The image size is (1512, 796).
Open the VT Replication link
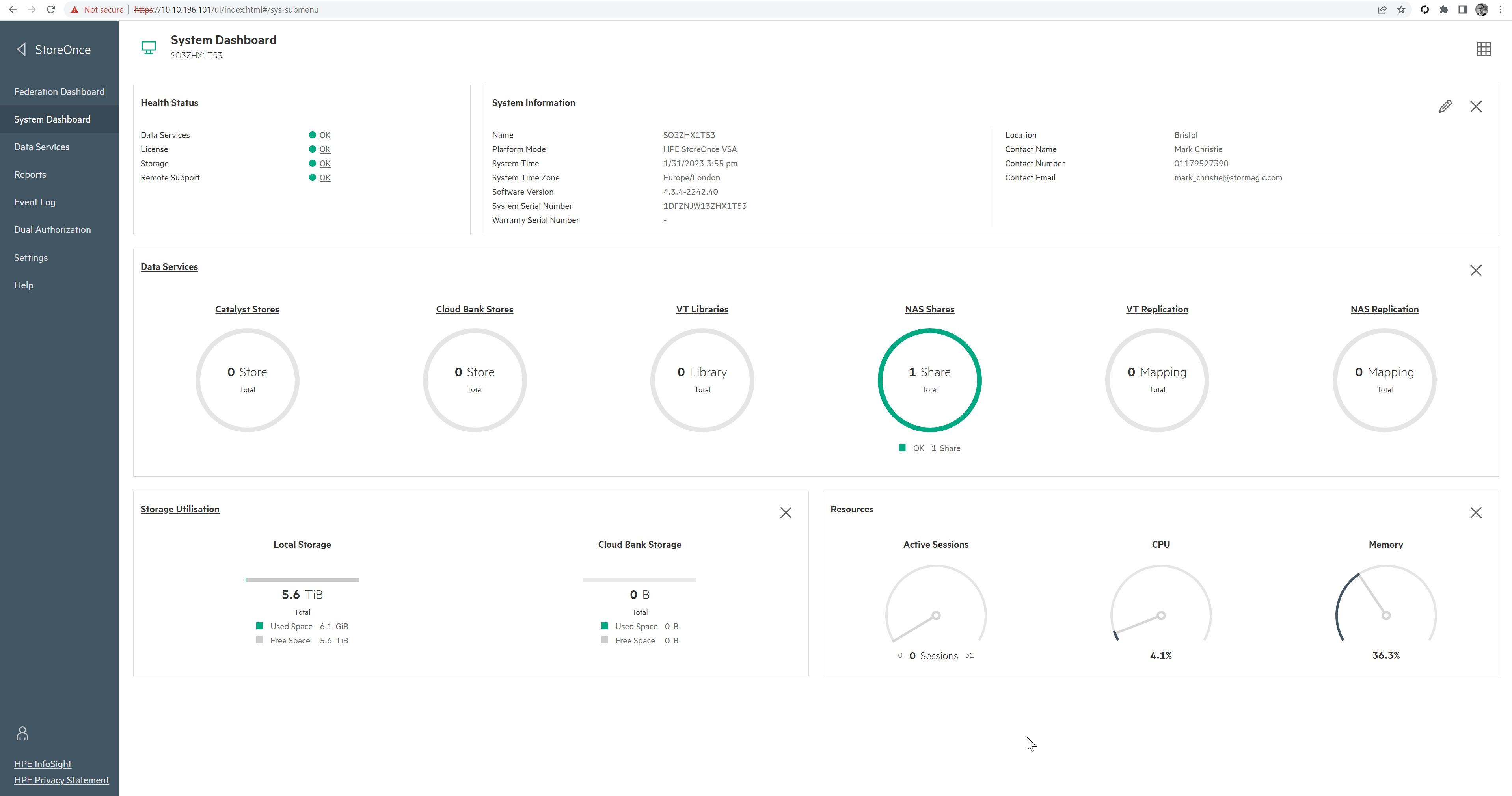pyautogui.click(x=1157, y=309)
